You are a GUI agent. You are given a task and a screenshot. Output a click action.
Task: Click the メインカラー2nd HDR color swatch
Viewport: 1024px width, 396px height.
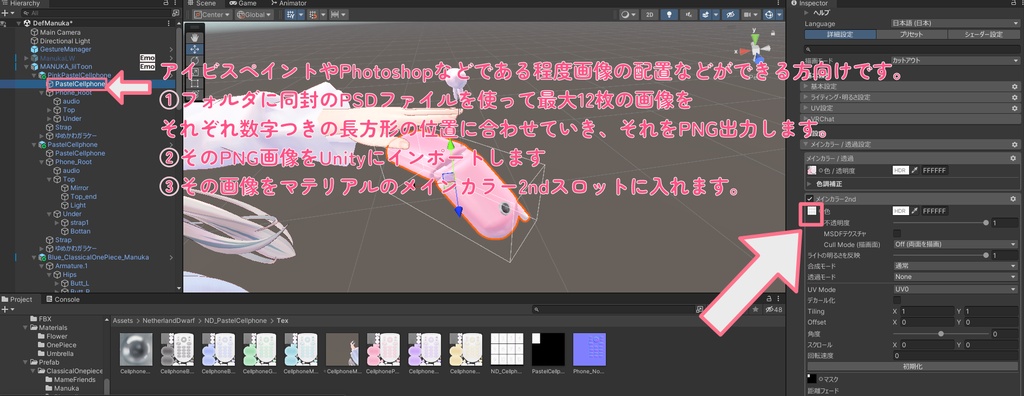(901, 211)
